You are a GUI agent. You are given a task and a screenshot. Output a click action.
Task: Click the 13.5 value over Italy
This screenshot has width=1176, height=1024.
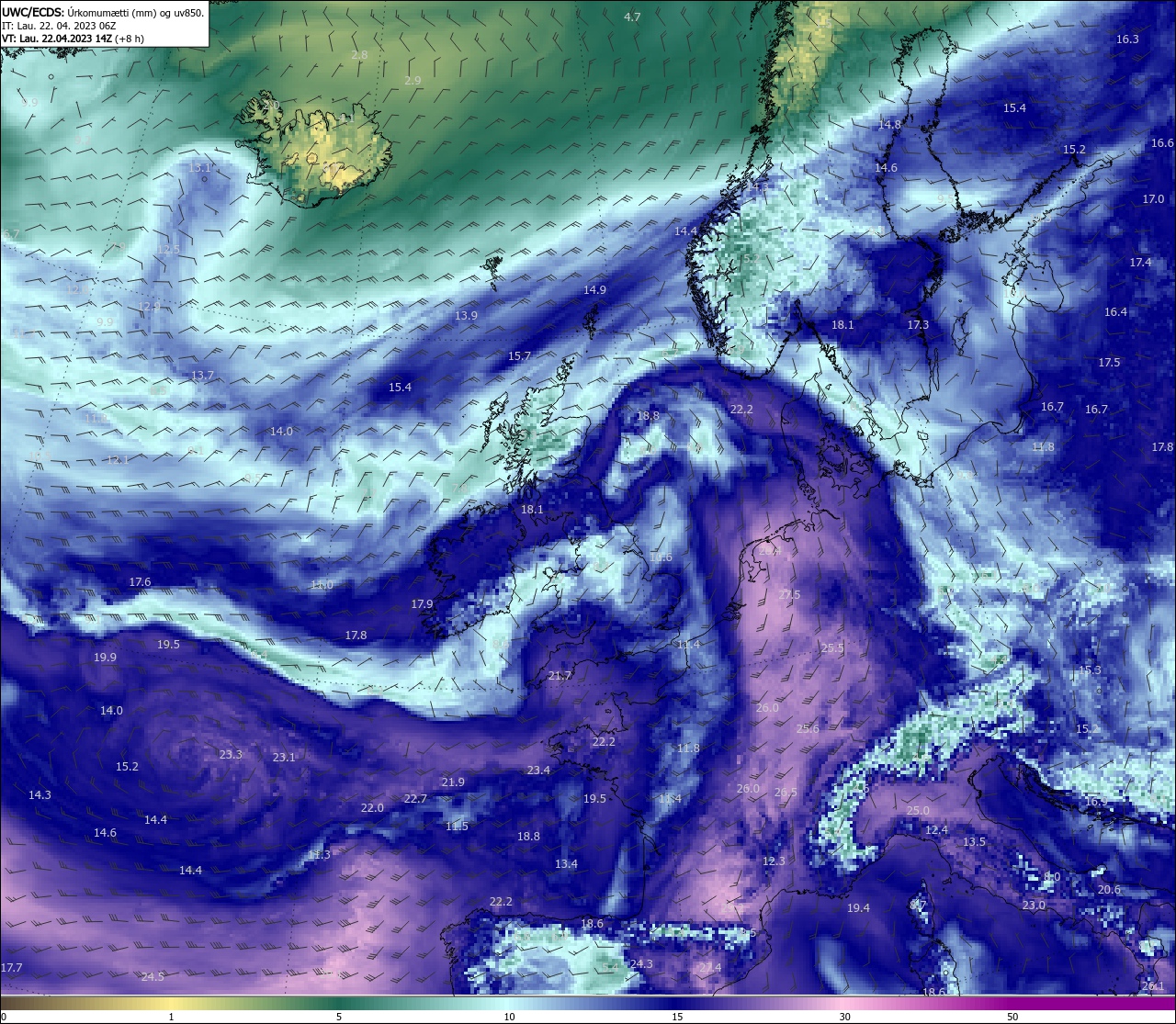tap(974, 842)
